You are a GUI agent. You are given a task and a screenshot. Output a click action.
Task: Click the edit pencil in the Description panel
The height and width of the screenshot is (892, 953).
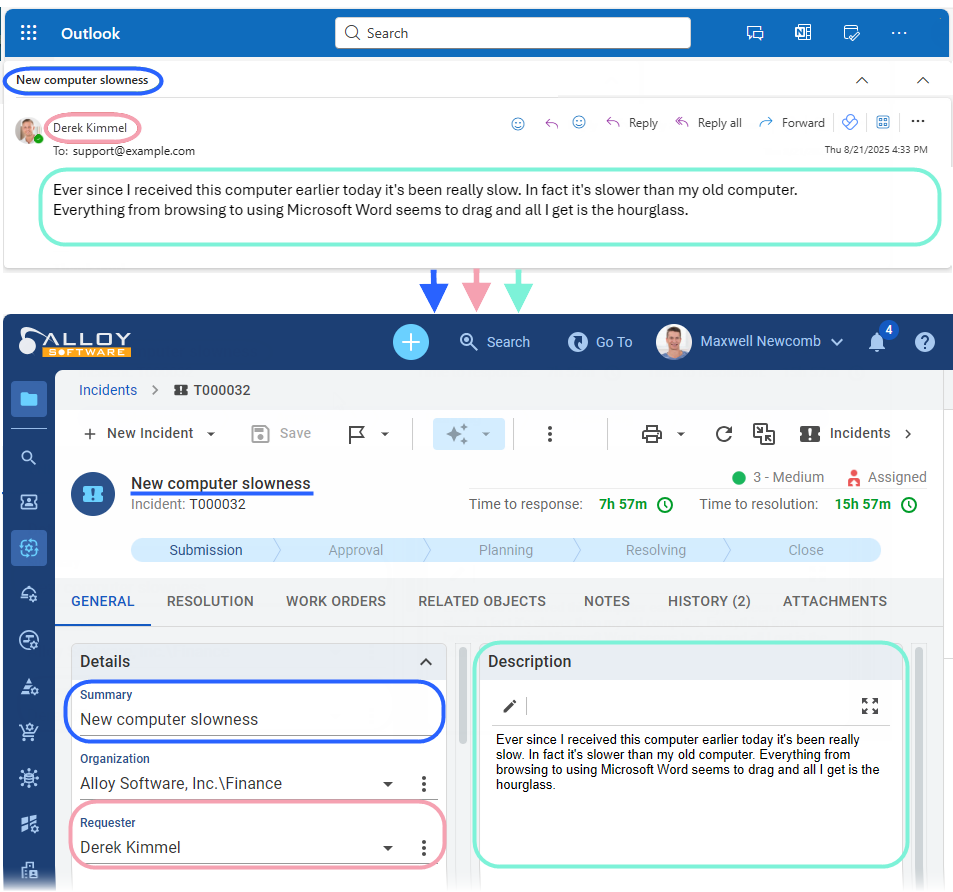pyautogui.click(x=508, y=706)
